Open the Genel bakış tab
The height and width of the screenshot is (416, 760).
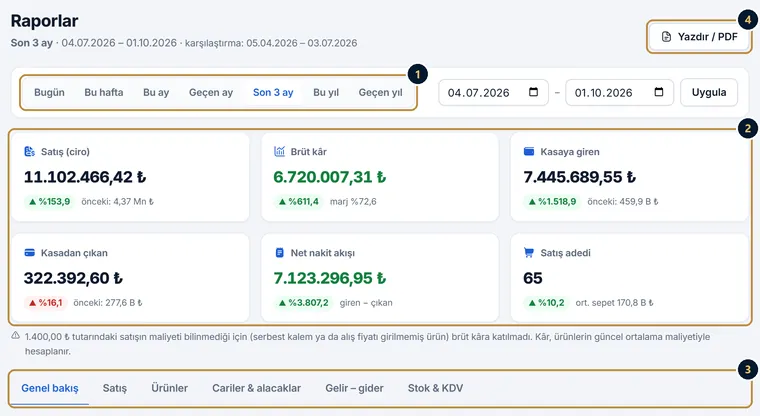point(50,388)
